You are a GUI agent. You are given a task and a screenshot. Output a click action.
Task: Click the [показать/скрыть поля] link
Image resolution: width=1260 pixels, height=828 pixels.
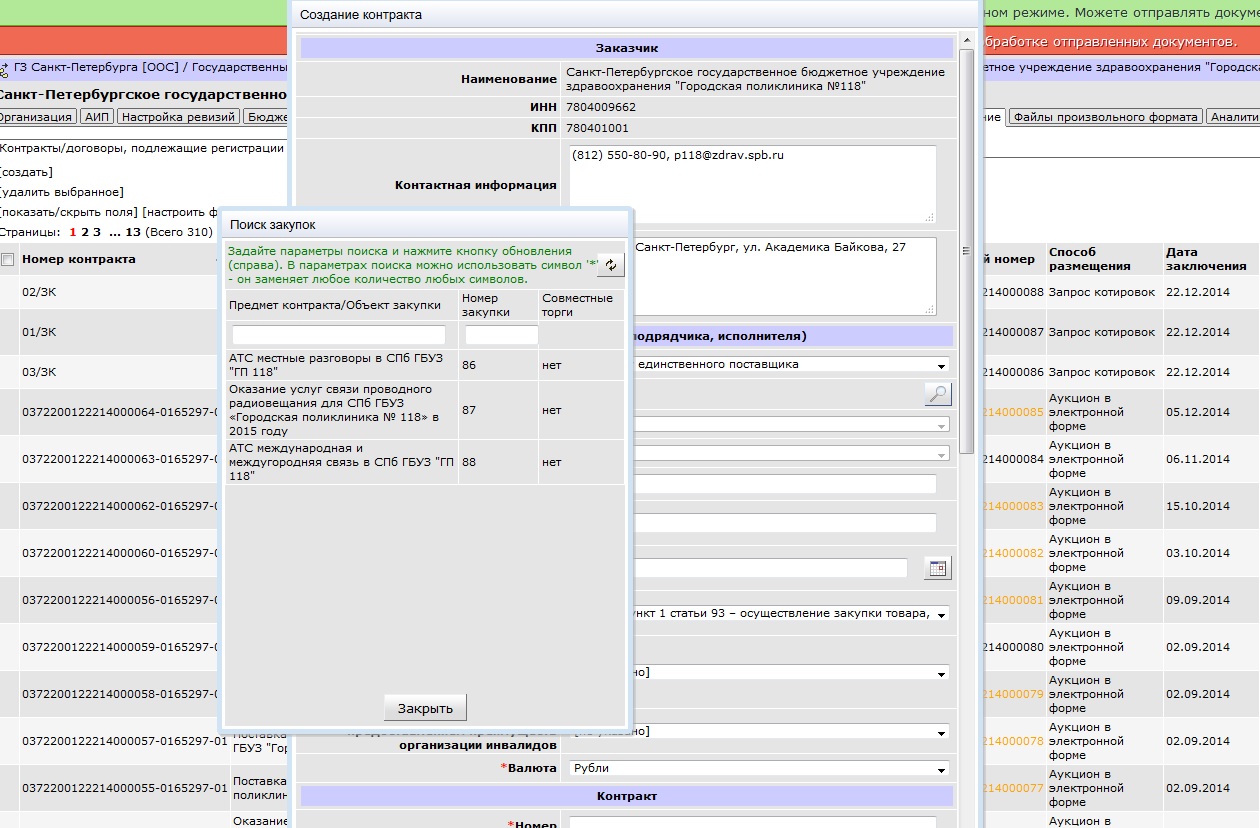69,212
